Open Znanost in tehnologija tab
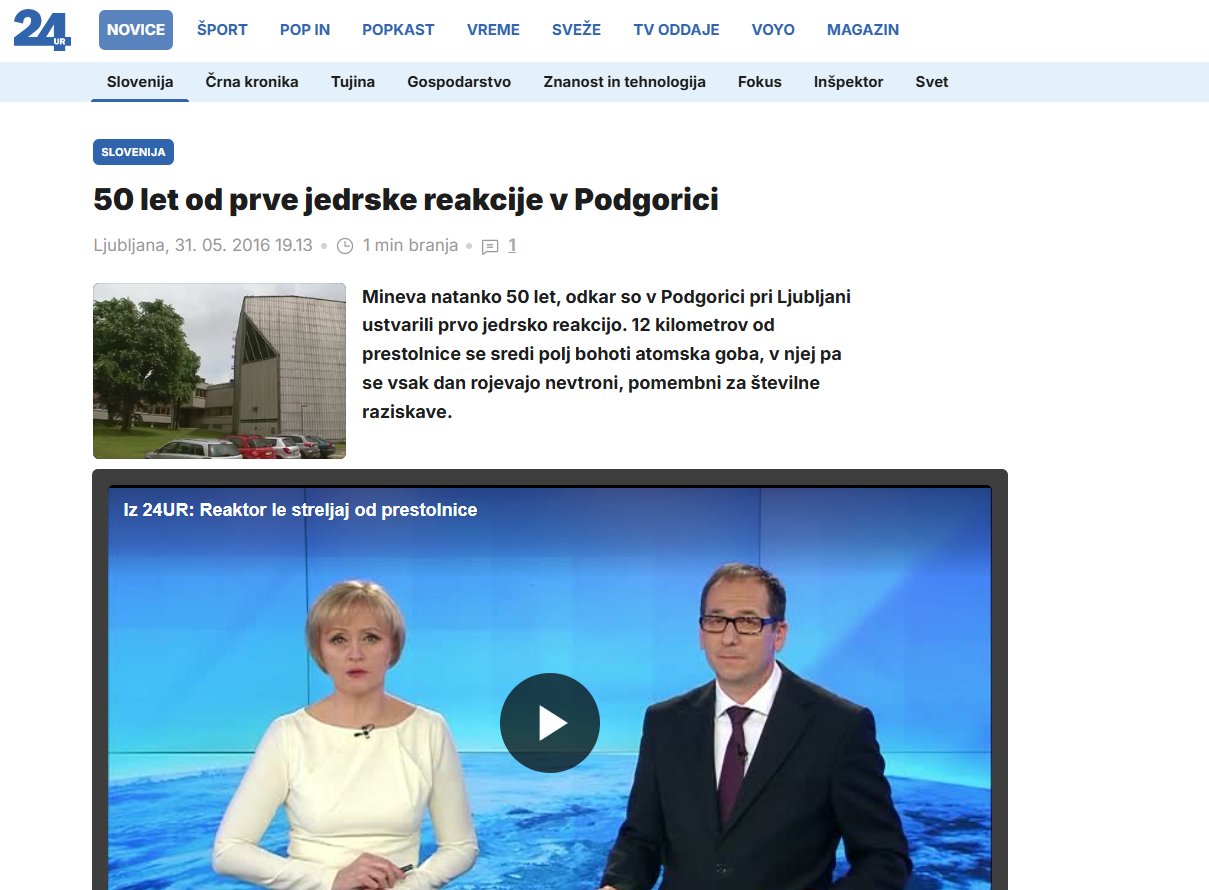This screenshot has height=890, width=1209. 624,82
